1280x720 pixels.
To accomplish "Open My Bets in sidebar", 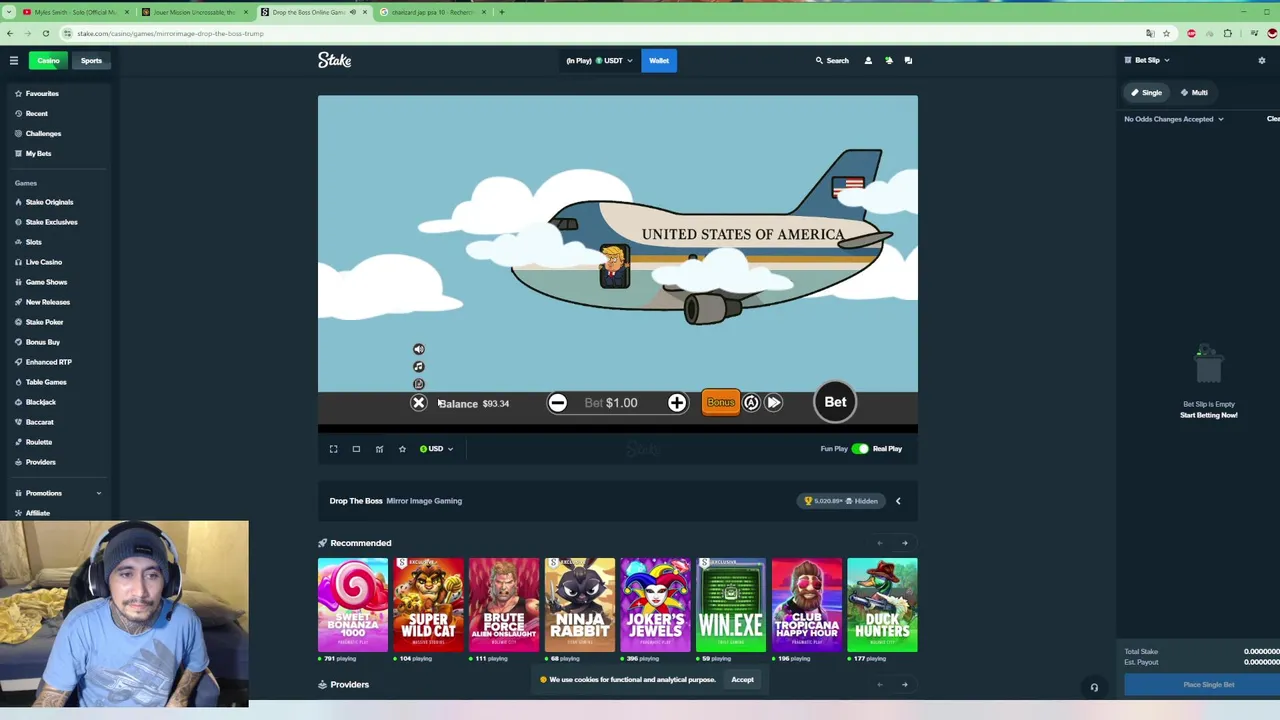I will point(38,154).
